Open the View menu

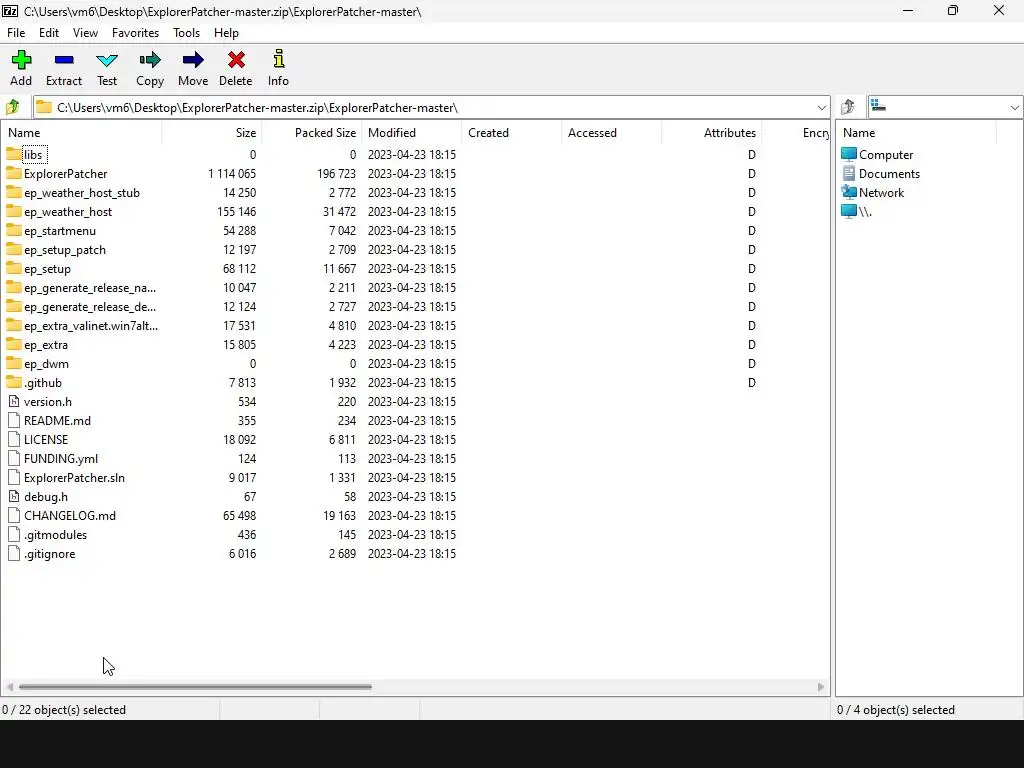tap(86, 33)
